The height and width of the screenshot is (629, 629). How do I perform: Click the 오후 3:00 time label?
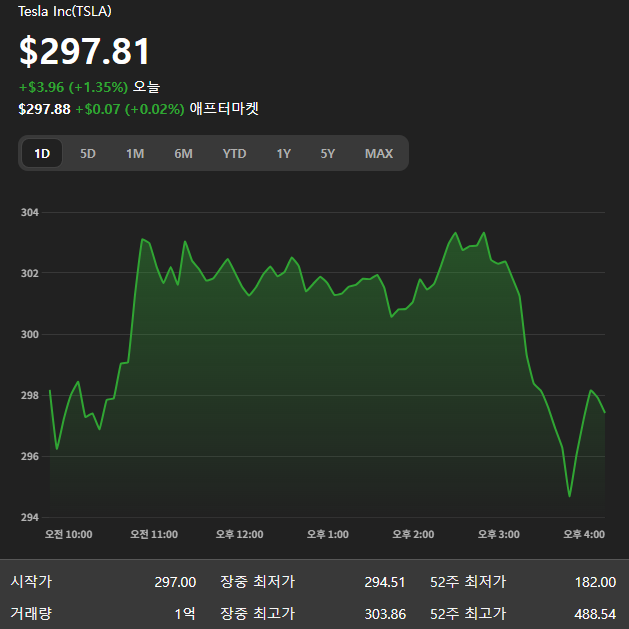[x=499, y=534]
